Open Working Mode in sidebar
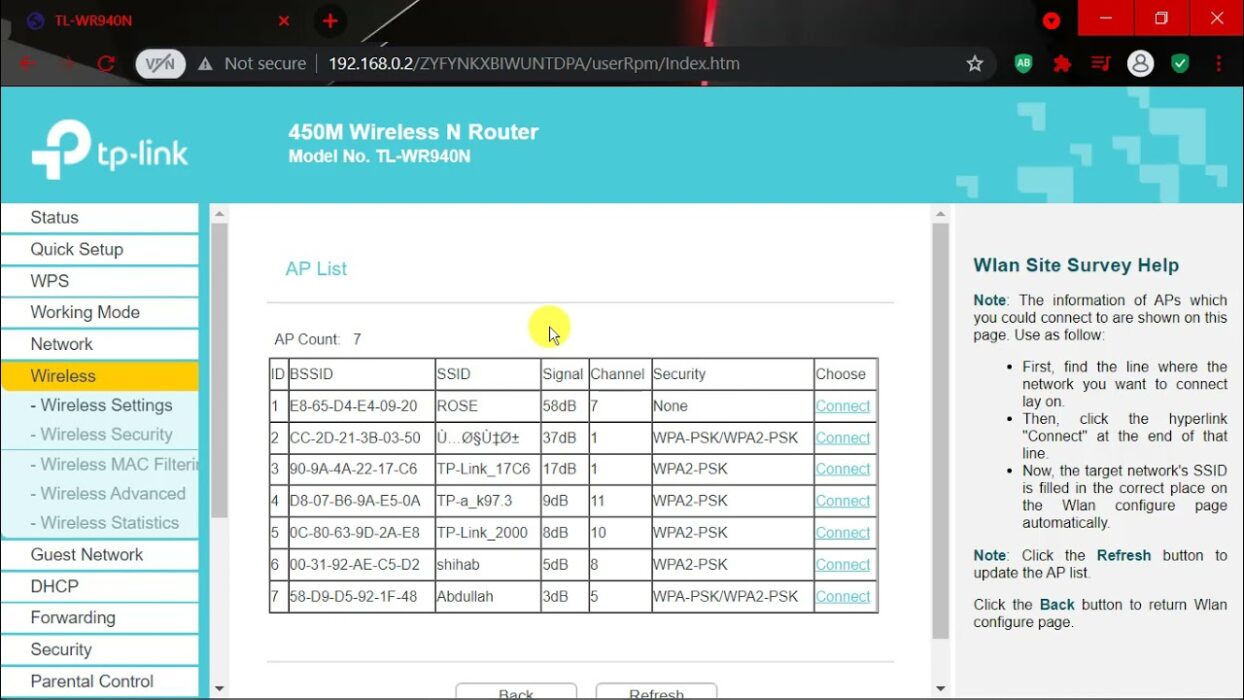 [100, 313]
